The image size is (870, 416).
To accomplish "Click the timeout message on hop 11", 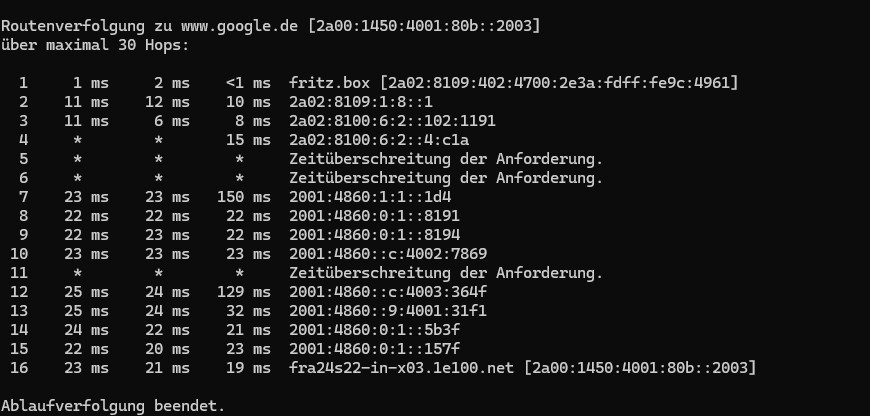I will point(446,272).
